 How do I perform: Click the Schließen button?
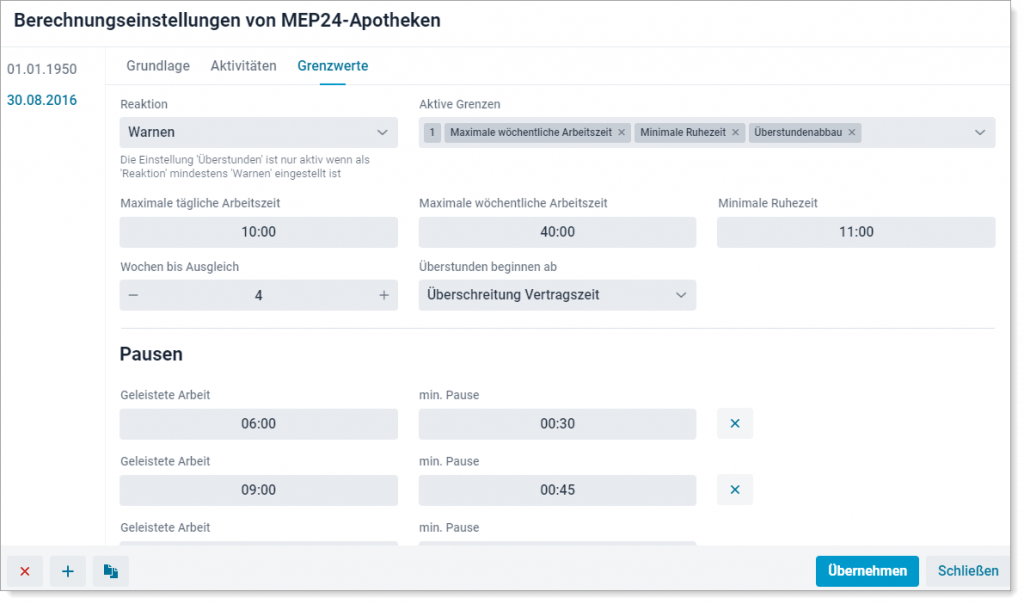pos(968,571)
